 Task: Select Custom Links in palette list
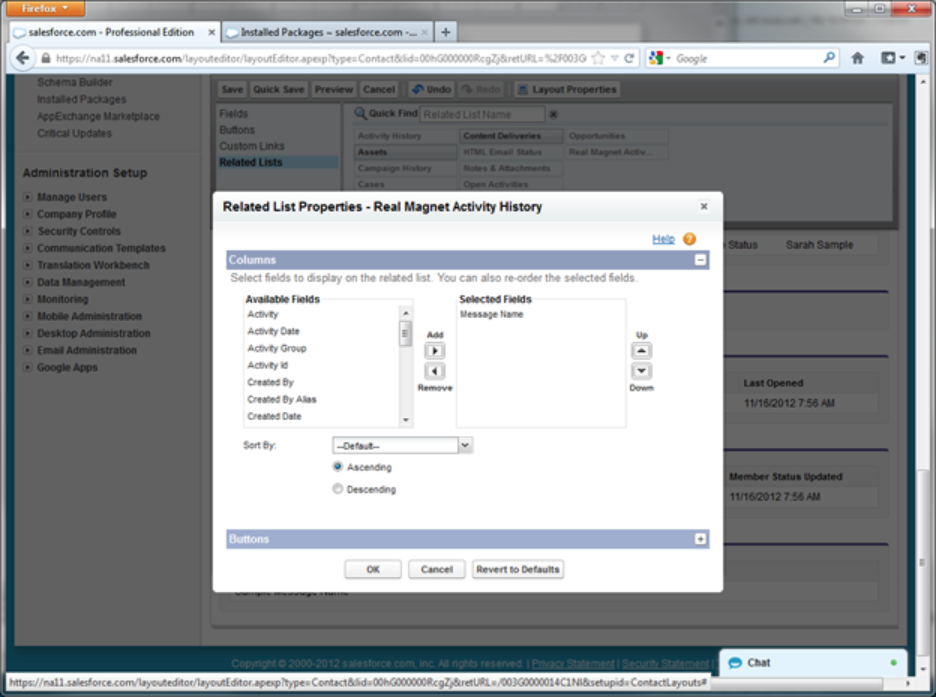point(252,146)
